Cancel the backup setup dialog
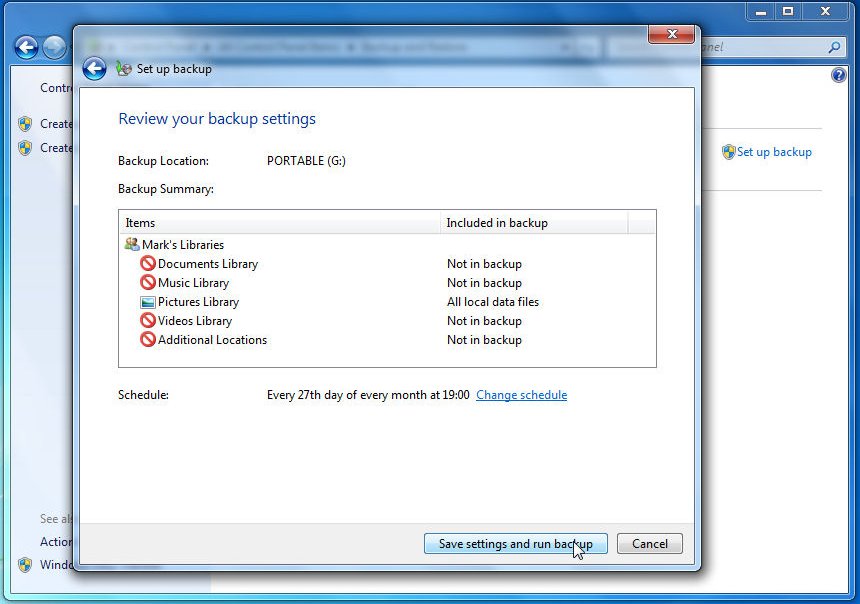The height and width of the screenshot is (604, 860). tap(649, 544)
